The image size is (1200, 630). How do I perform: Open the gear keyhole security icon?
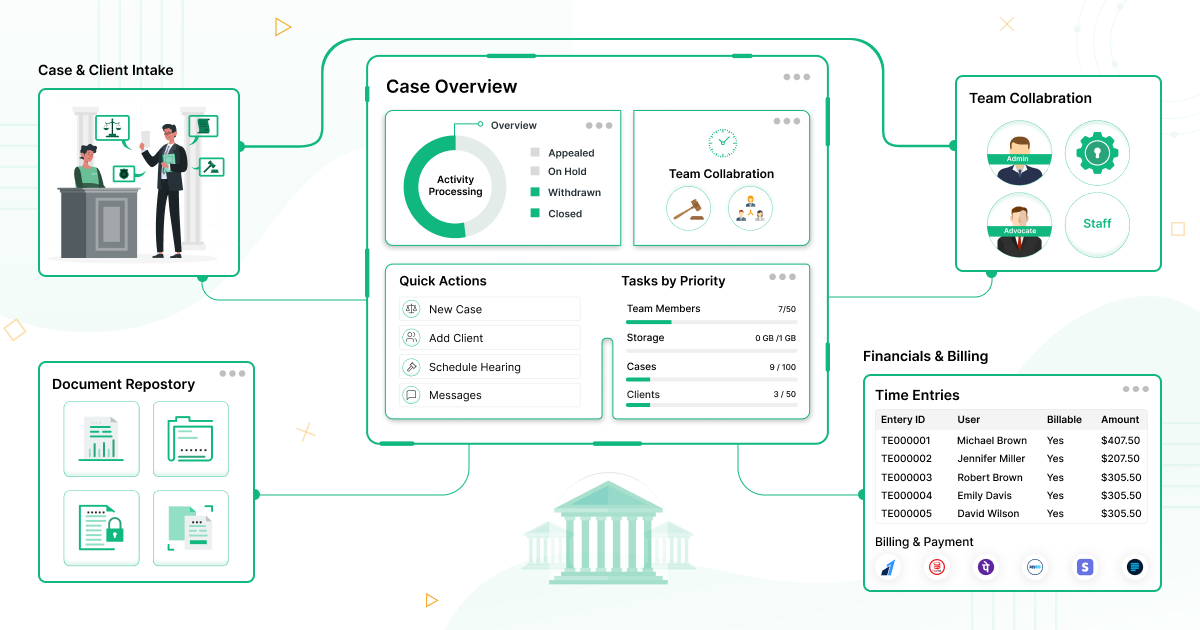[1097, 153]
